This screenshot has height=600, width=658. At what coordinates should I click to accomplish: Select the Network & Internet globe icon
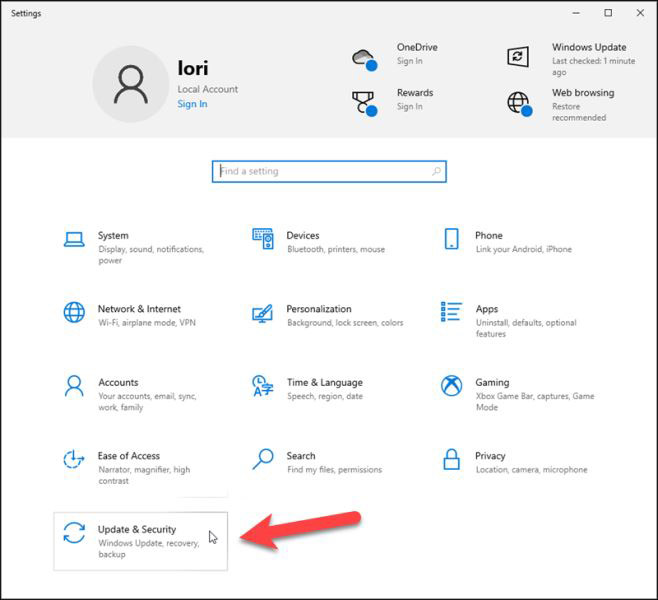[x=74, y=312]
